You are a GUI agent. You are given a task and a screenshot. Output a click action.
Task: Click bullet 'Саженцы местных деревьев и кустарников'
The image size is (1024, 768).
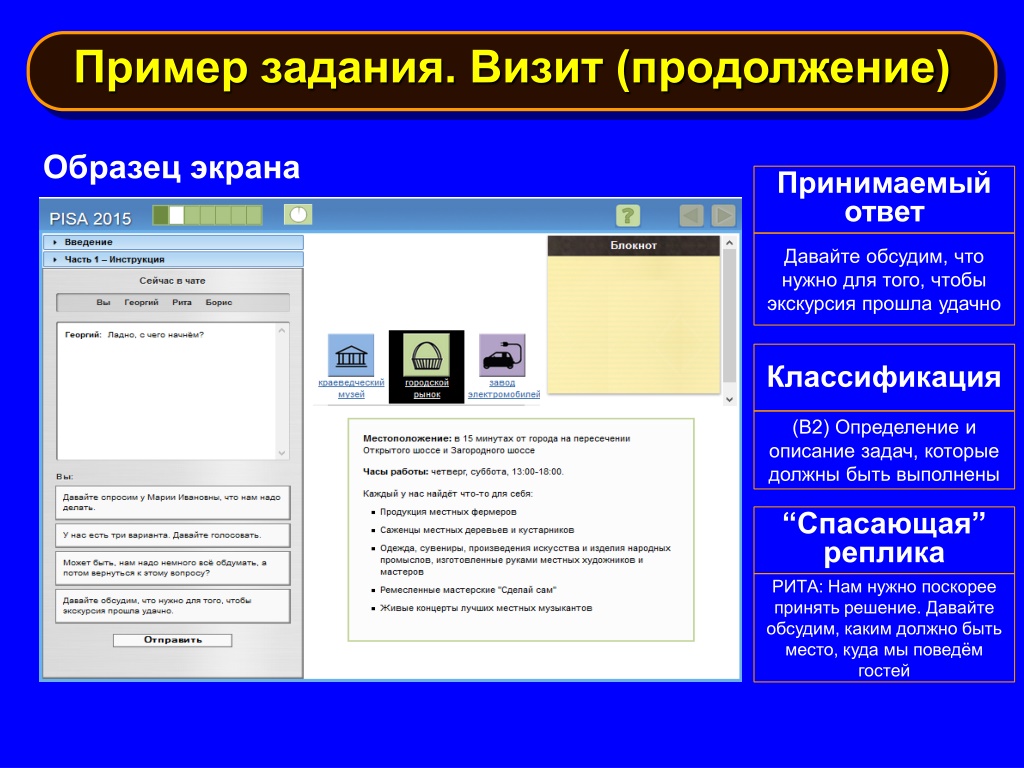point(477,530)
